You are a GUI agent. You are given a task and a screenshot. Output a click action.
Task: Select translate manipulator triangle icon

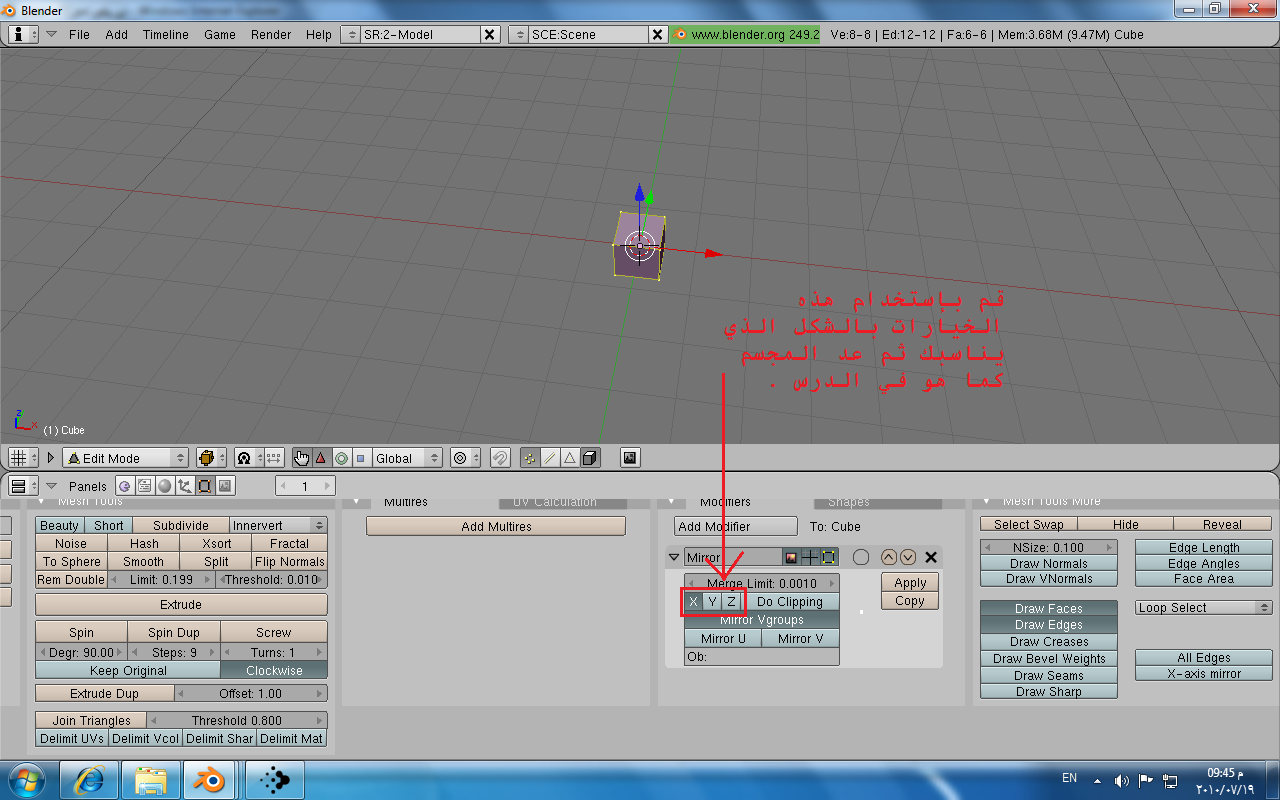(x=321, y=458)
